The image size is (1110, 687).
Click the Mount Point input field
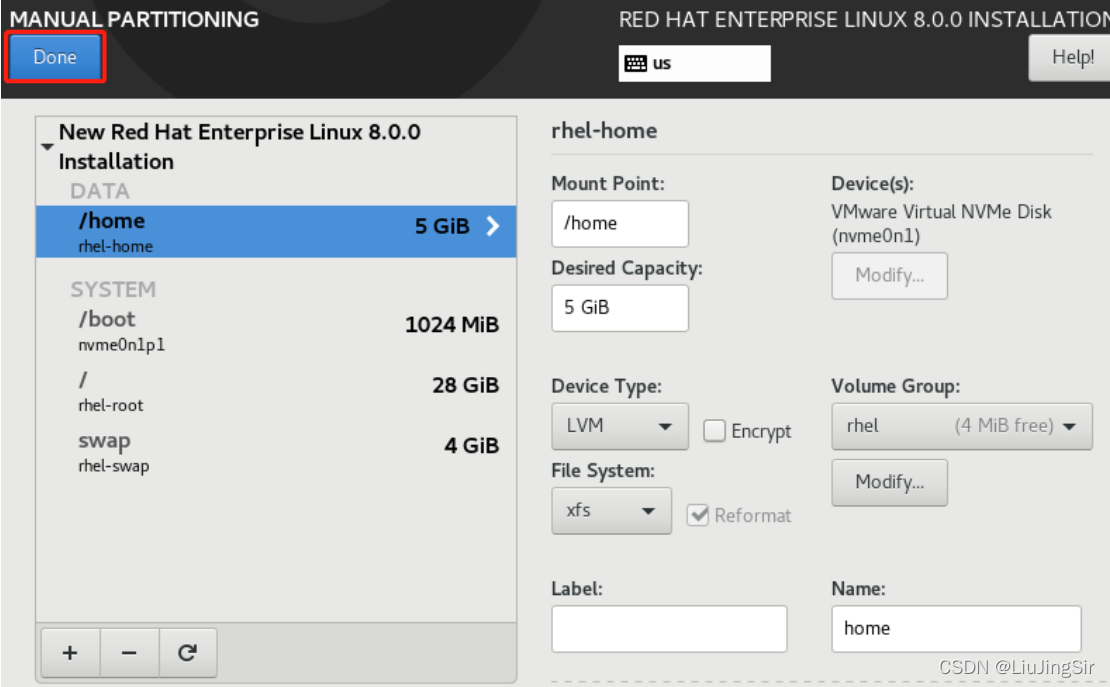[619, 224]
